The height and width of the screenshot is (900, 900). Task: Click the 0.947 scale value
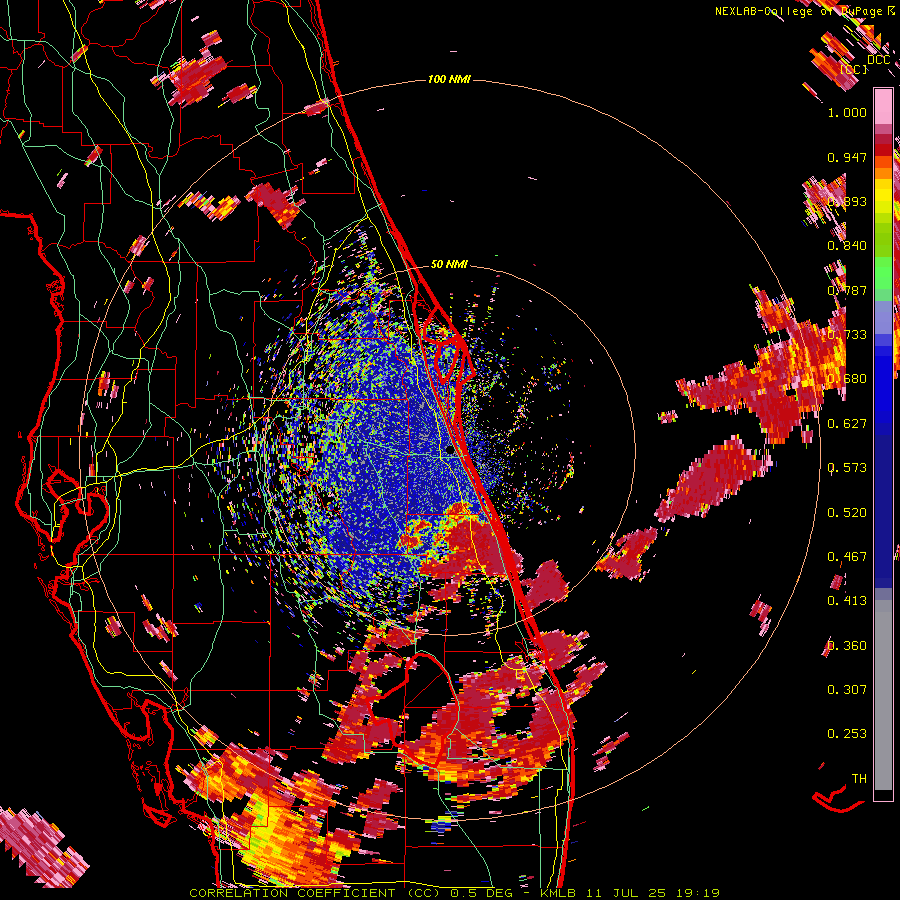847,157
